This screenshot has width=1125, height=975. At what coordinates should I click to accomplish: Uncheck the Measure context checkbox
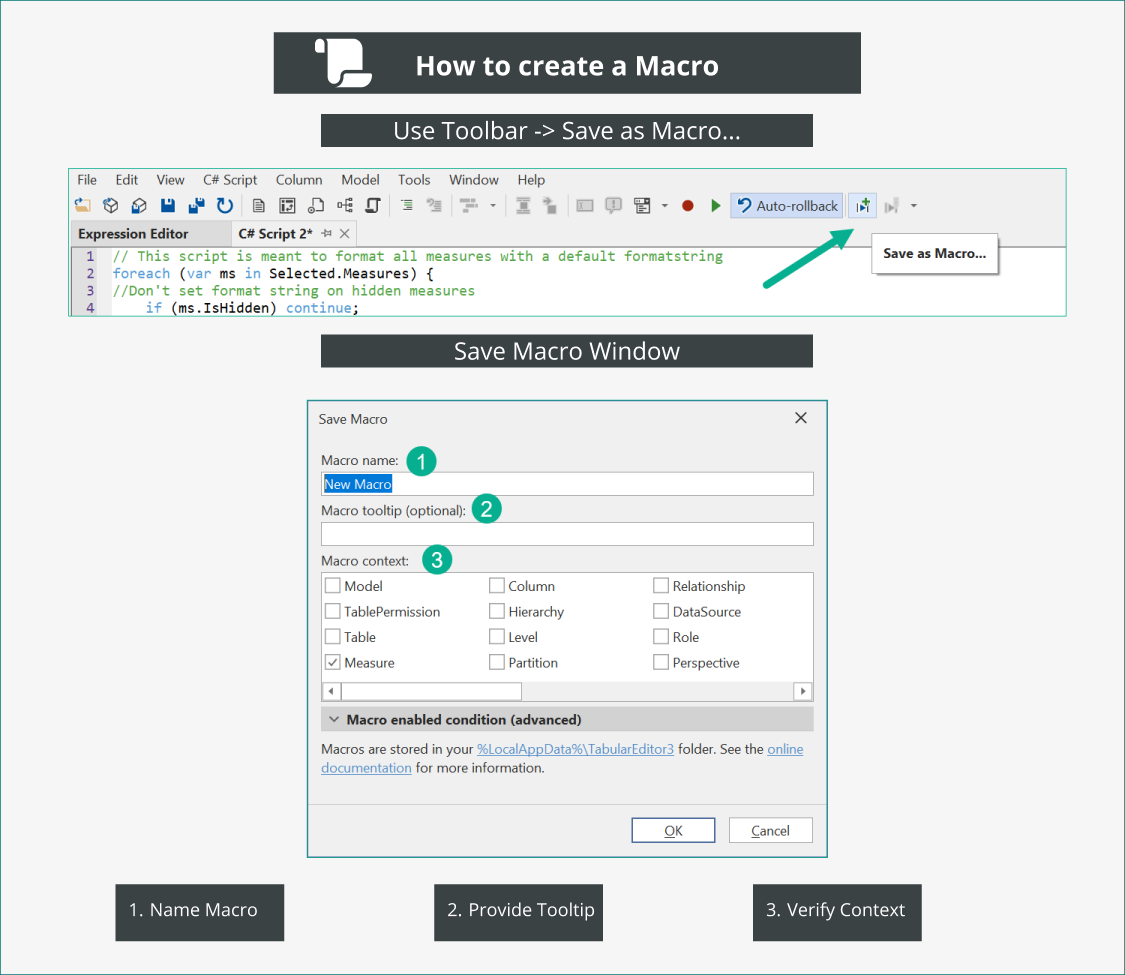[x=331, y=662]
